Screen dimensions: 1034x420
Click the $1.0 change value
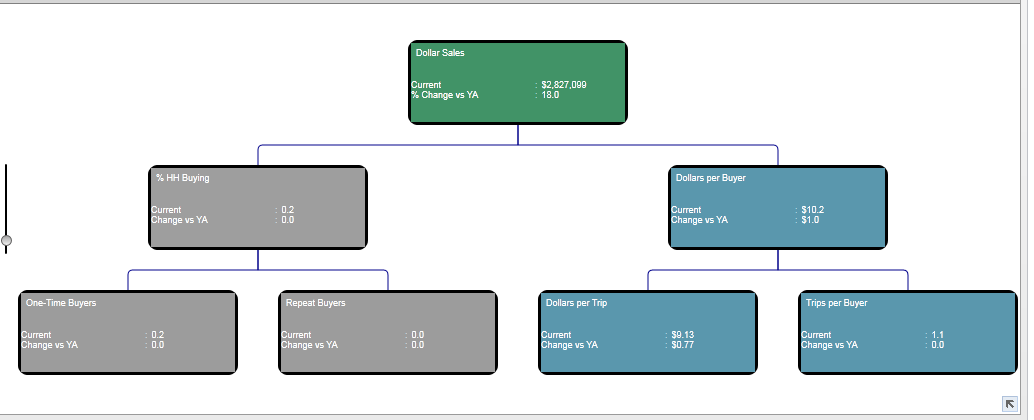tap(809, 220)
